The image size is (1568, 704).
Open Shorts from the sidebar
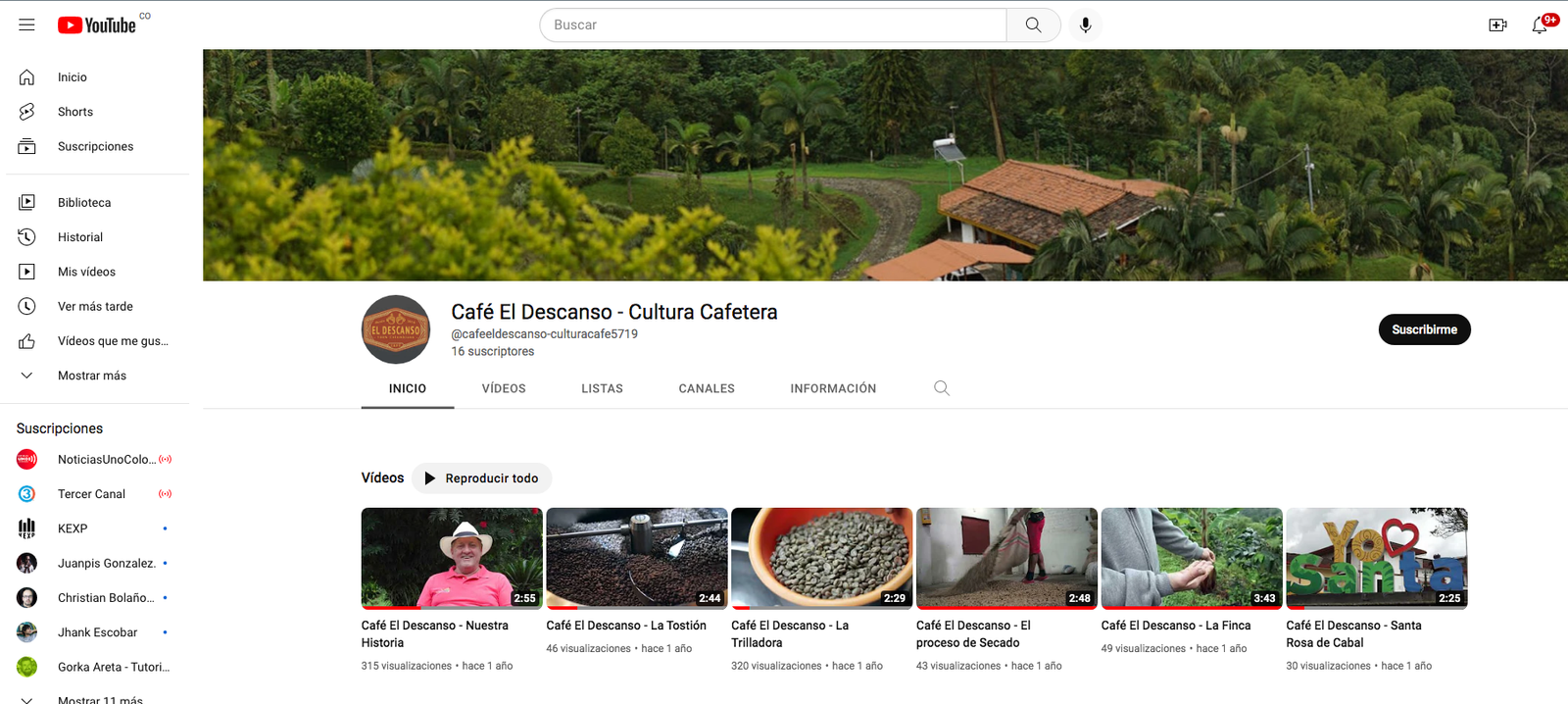pos(97,112)
